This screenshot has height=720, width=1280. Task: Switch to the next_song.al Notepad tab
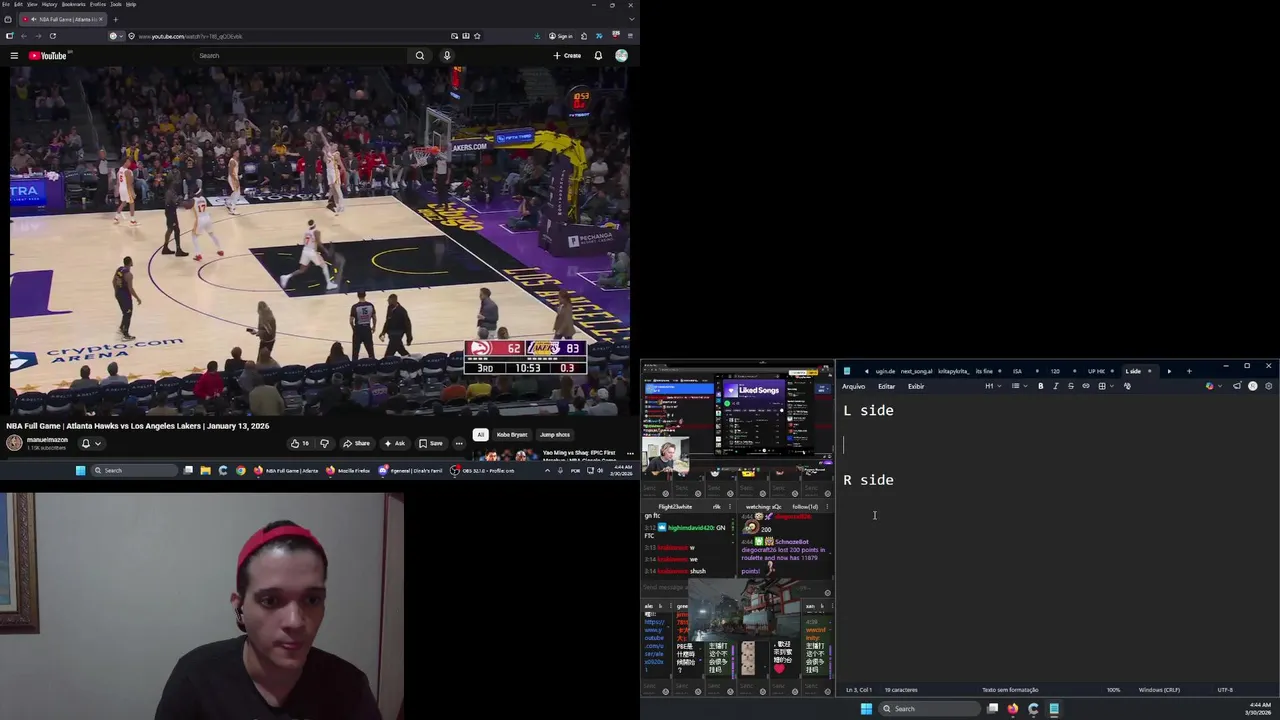[916, 371]
